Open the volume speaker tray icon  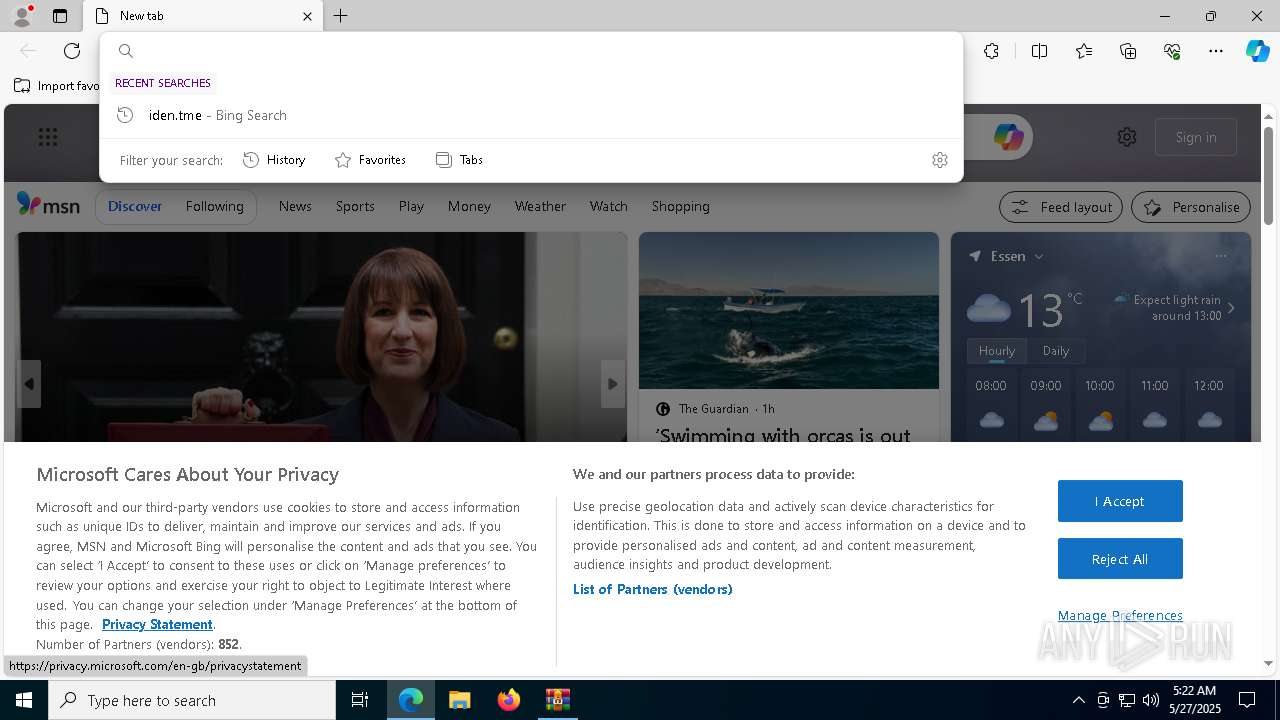click(x=1151, y=700)
